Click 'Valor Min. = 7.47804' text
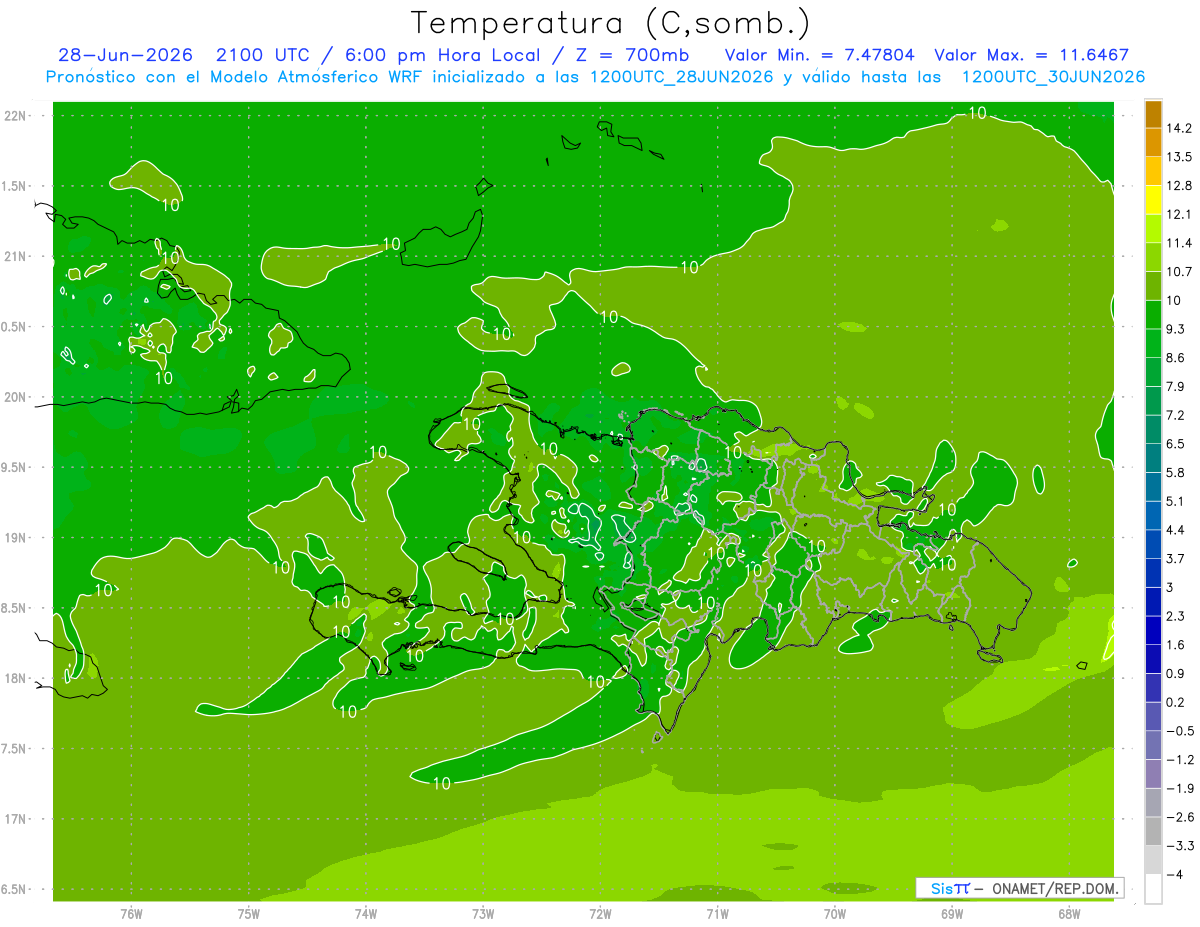1200x927 pixels. point(819,55)
